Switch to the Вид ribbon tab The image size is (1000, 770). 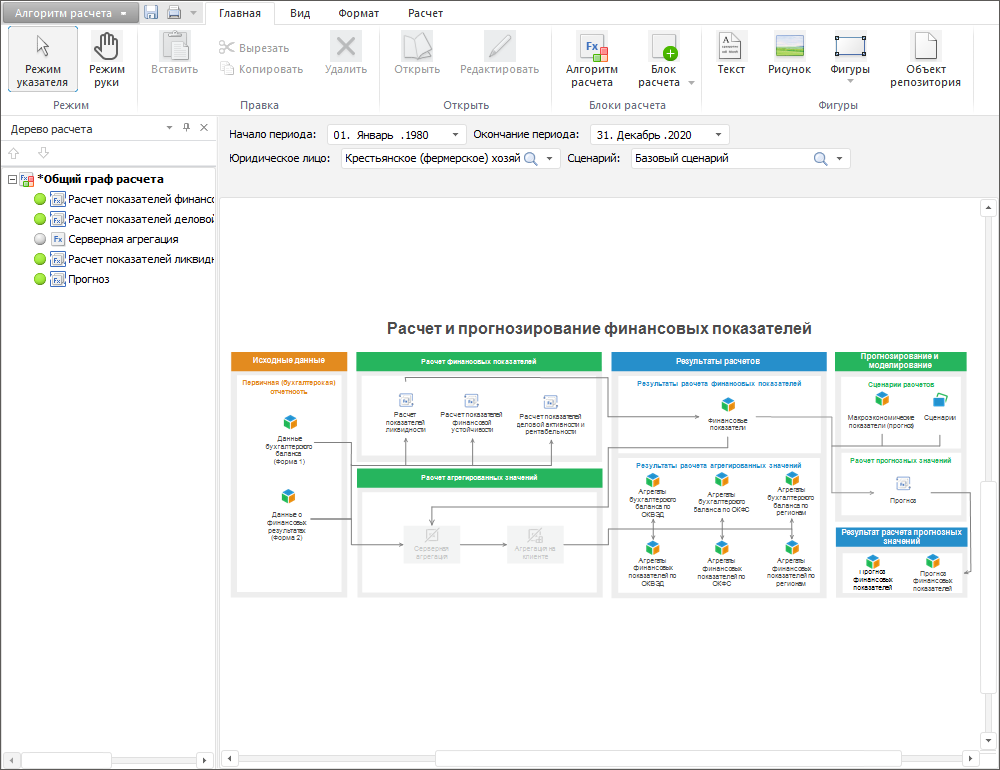pyautogui.click(x=300, y=13)
